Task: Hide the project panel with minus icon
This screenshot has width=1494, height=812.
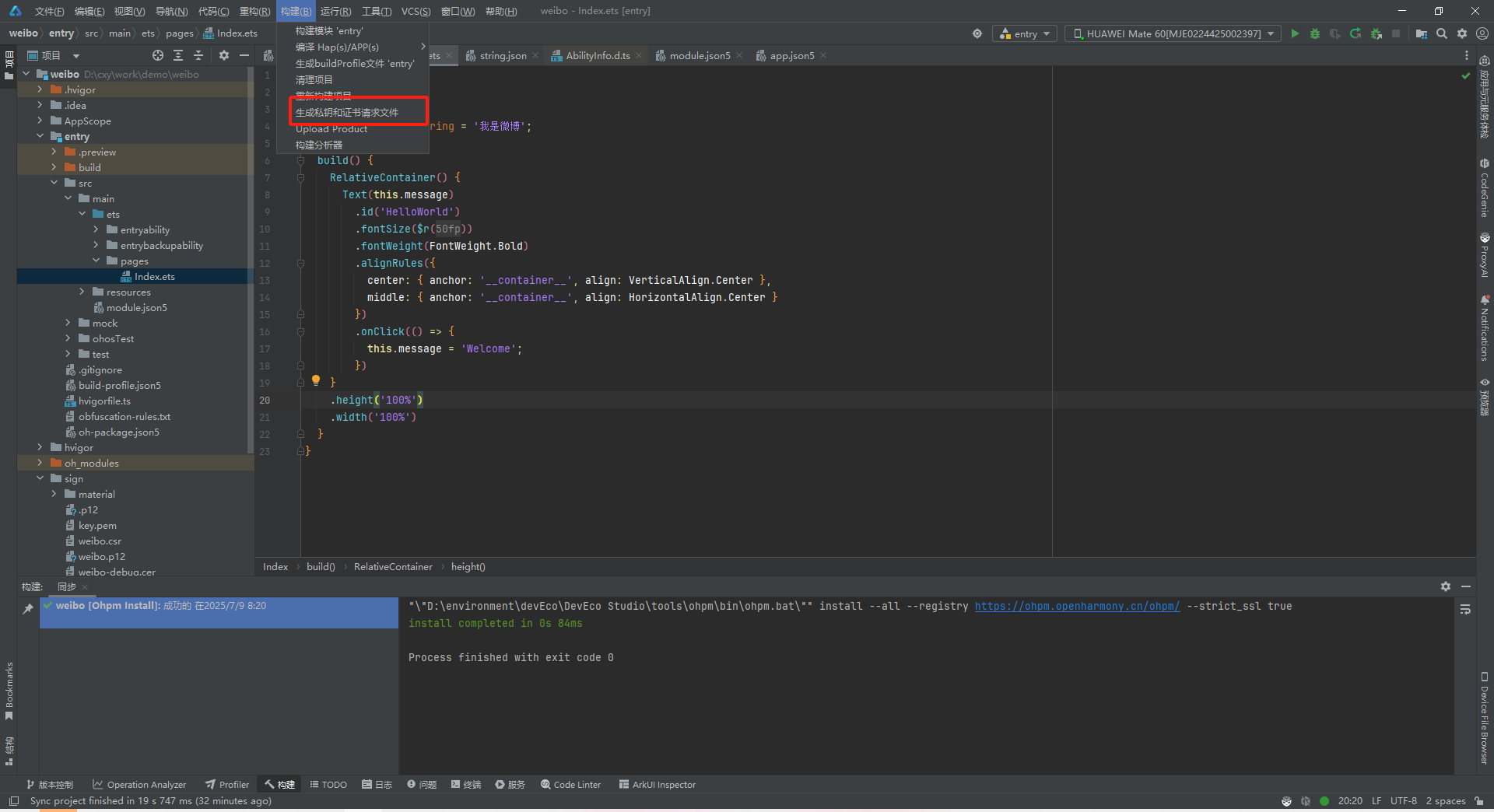Action: (x=244, y=55)
